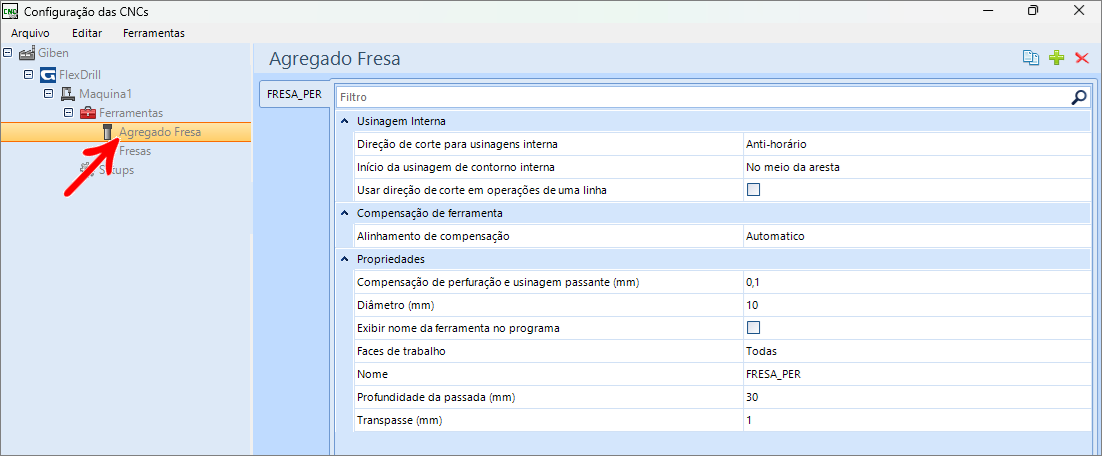
Task: Click the 'Agregado Fresa' panel heading
Action: click(x=335, y=58)
